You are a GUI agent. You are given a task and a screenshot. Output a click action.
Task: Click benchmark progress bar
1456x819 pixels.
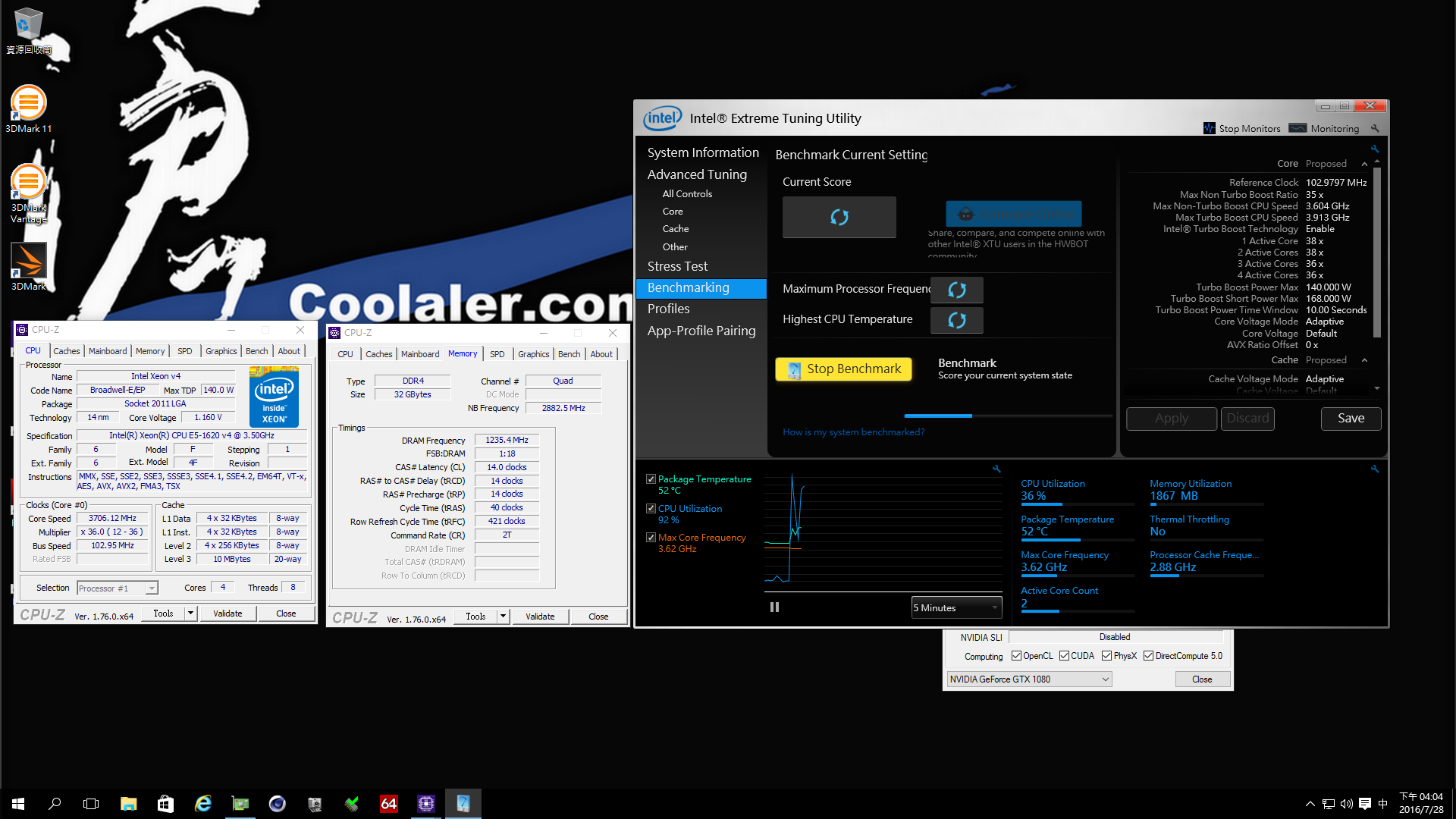1008,416
